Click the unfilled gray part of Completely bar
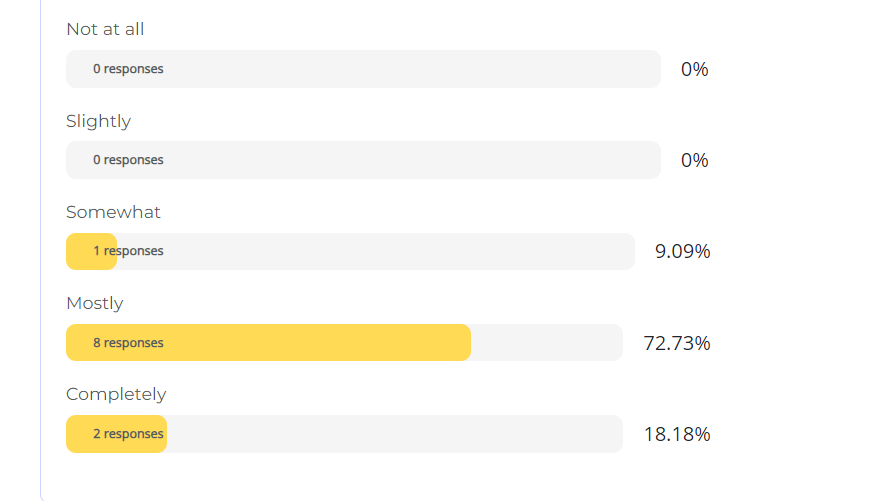This screenshot has width=885, height=501. coord(400,434)
